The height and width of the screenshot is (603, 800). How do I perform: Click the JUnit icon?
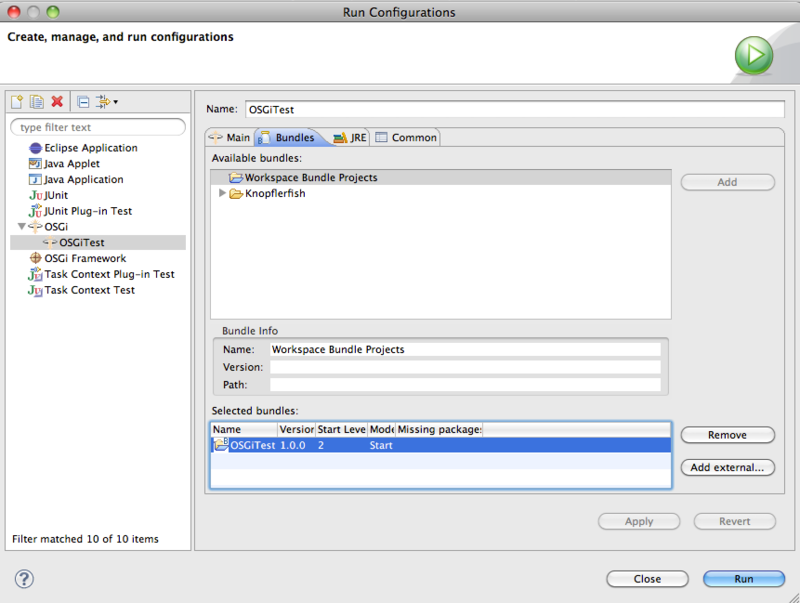(36, 195)
